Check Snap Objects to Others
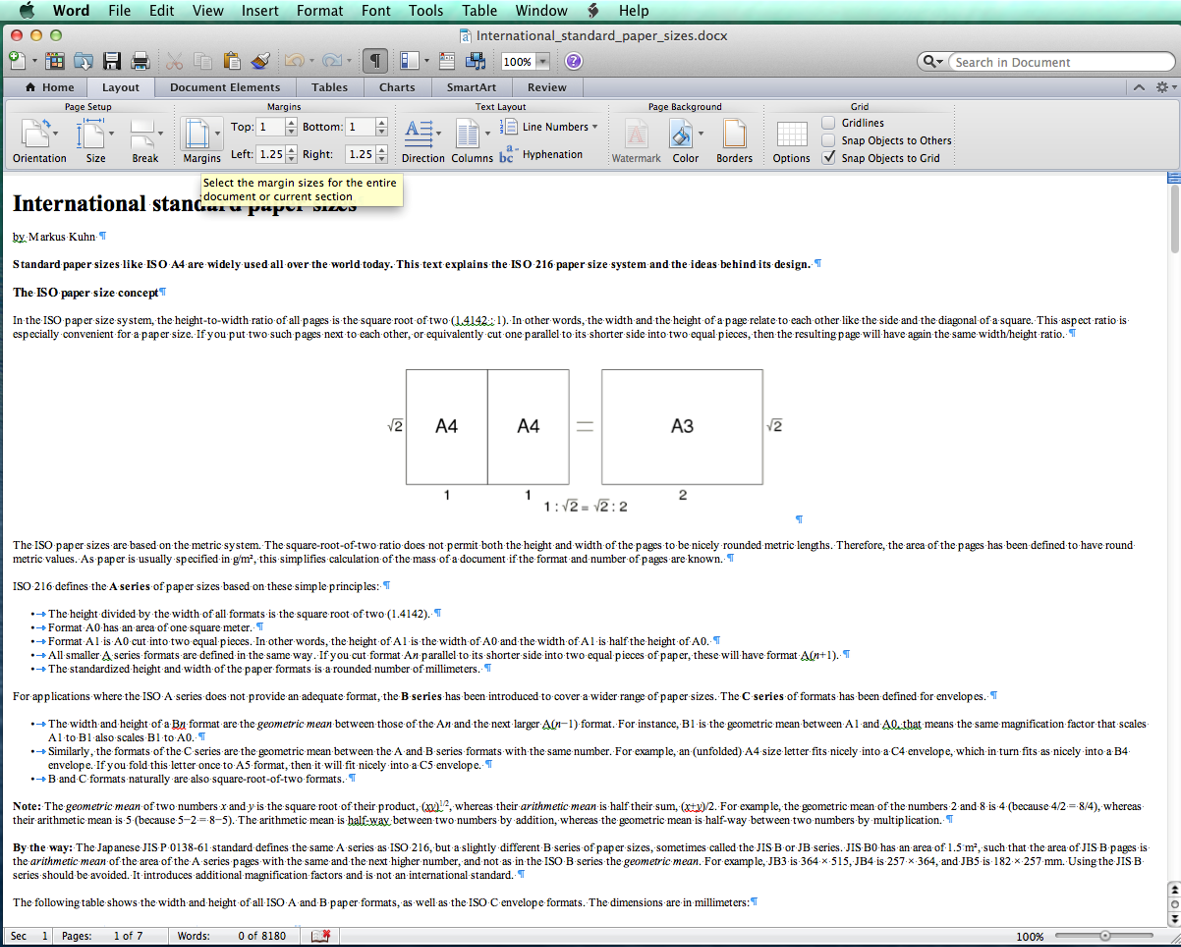The width and height of the screenshot is (1181, 947). pyautogui.click(x=828, y=140)
